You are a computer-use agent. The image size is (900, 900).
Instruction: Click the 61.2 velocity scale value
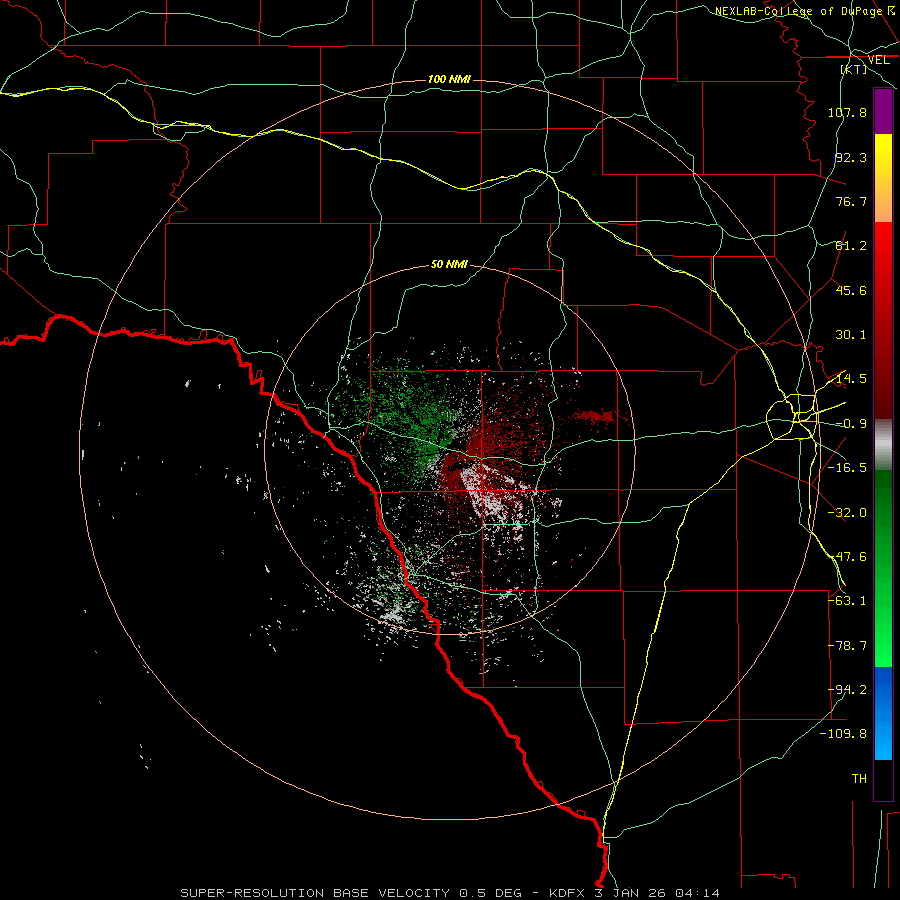point(851,246)
